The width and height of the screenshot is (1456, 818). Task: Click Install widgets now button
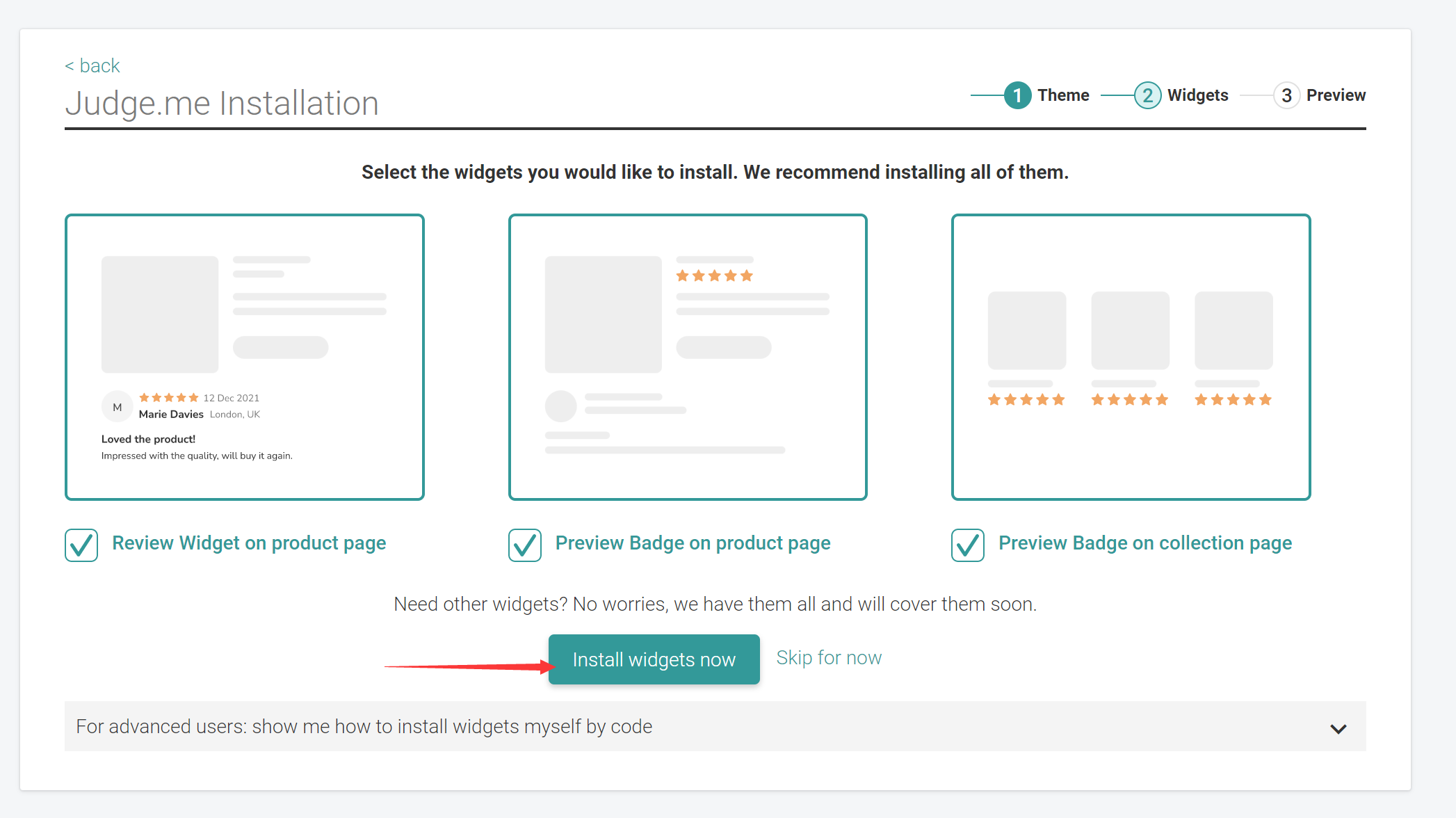pyautogui.click(x=654, y=659)
